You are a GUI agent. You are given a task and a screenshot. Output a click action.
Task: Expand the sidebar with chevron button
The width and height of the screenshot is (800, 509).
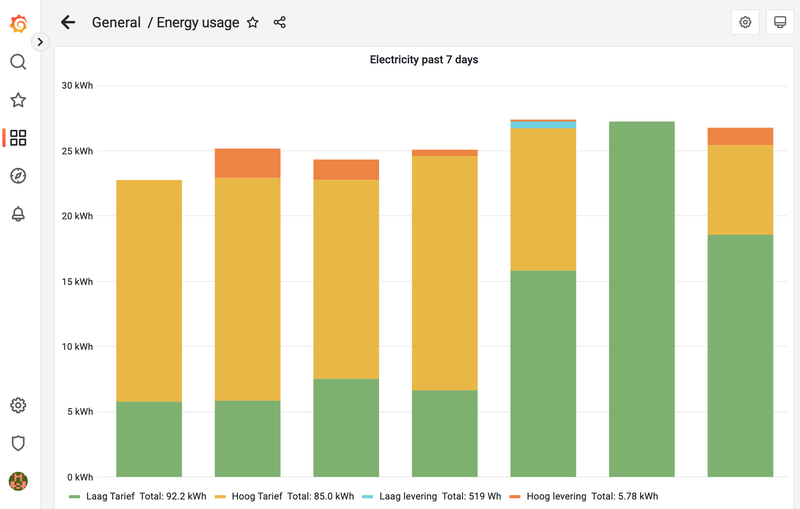pyautogui.click(x=40, y=42)
